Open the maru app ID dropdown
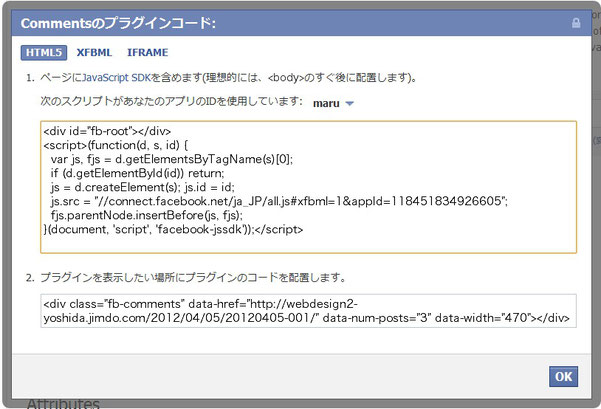 pyautogui.click(x=333, y=103)
